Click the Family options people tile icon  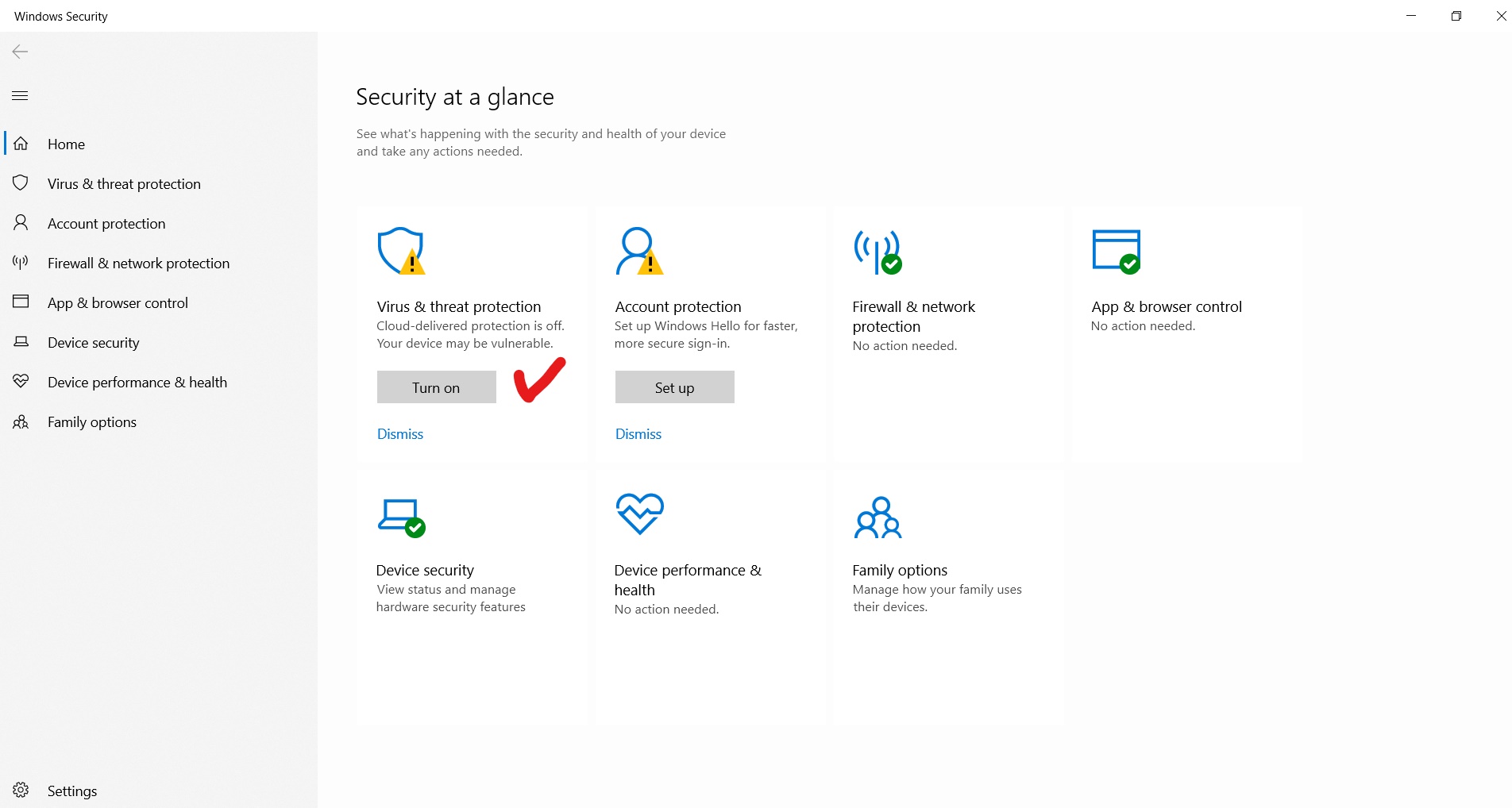(877, 518)
